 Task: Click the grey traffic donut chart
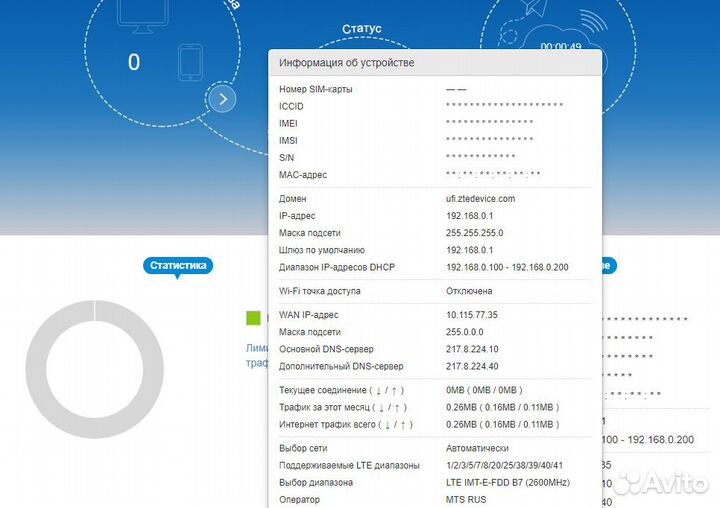click(x=95, y=369)
